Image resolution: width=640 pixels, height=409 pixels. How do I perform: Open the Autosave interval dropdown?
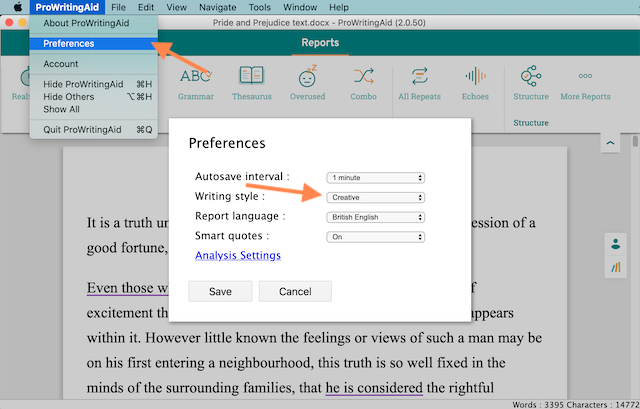[x=376, y=178]
